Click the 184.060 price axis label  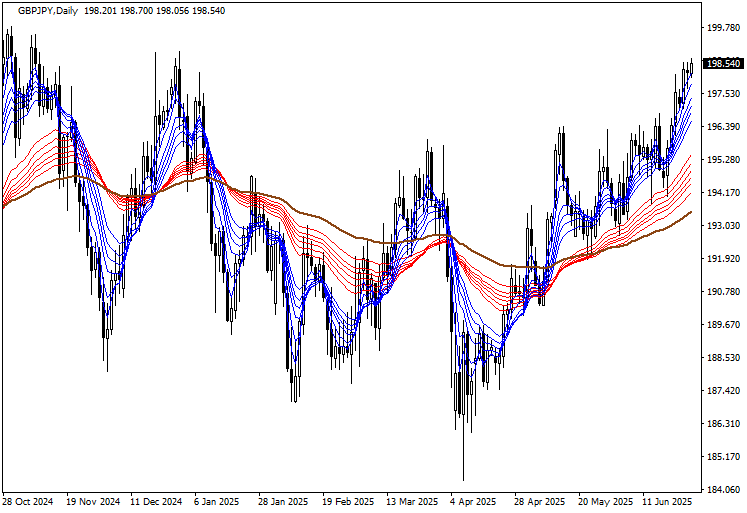pyautogui.click(x=723, y=490)
